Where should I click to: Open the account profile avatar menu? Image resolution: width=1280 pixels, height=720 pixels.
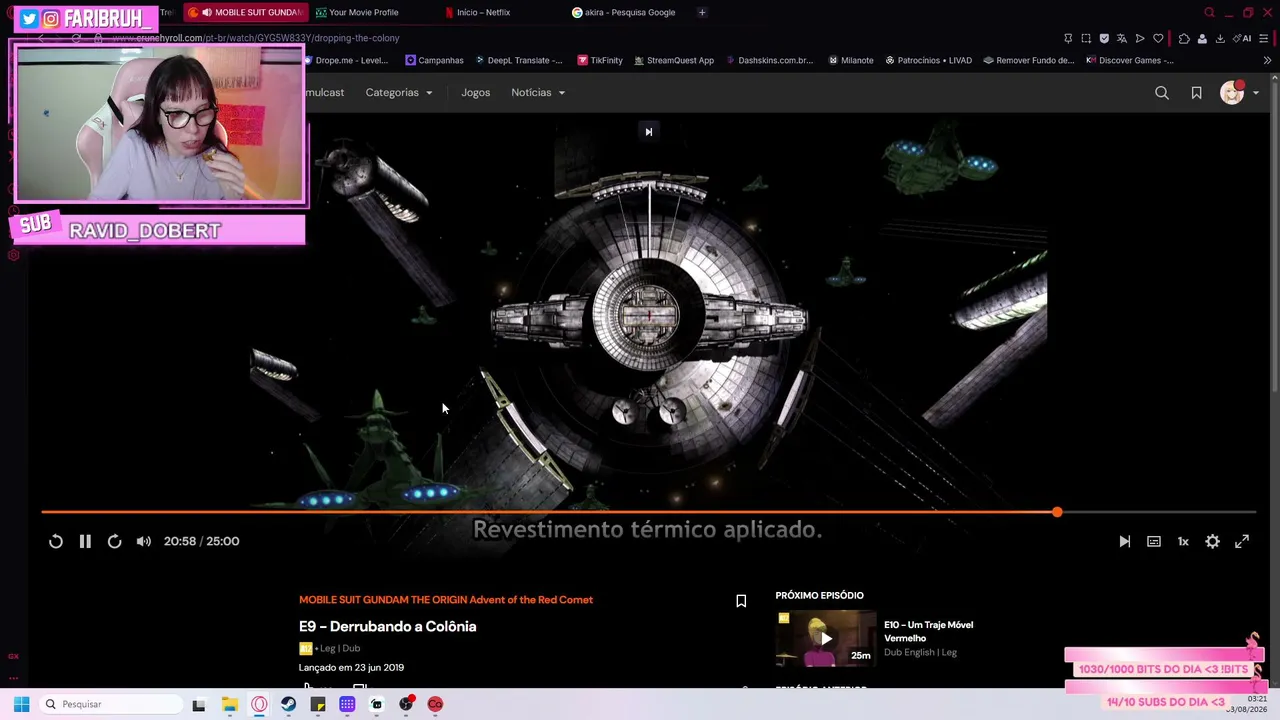point(1239,93)
